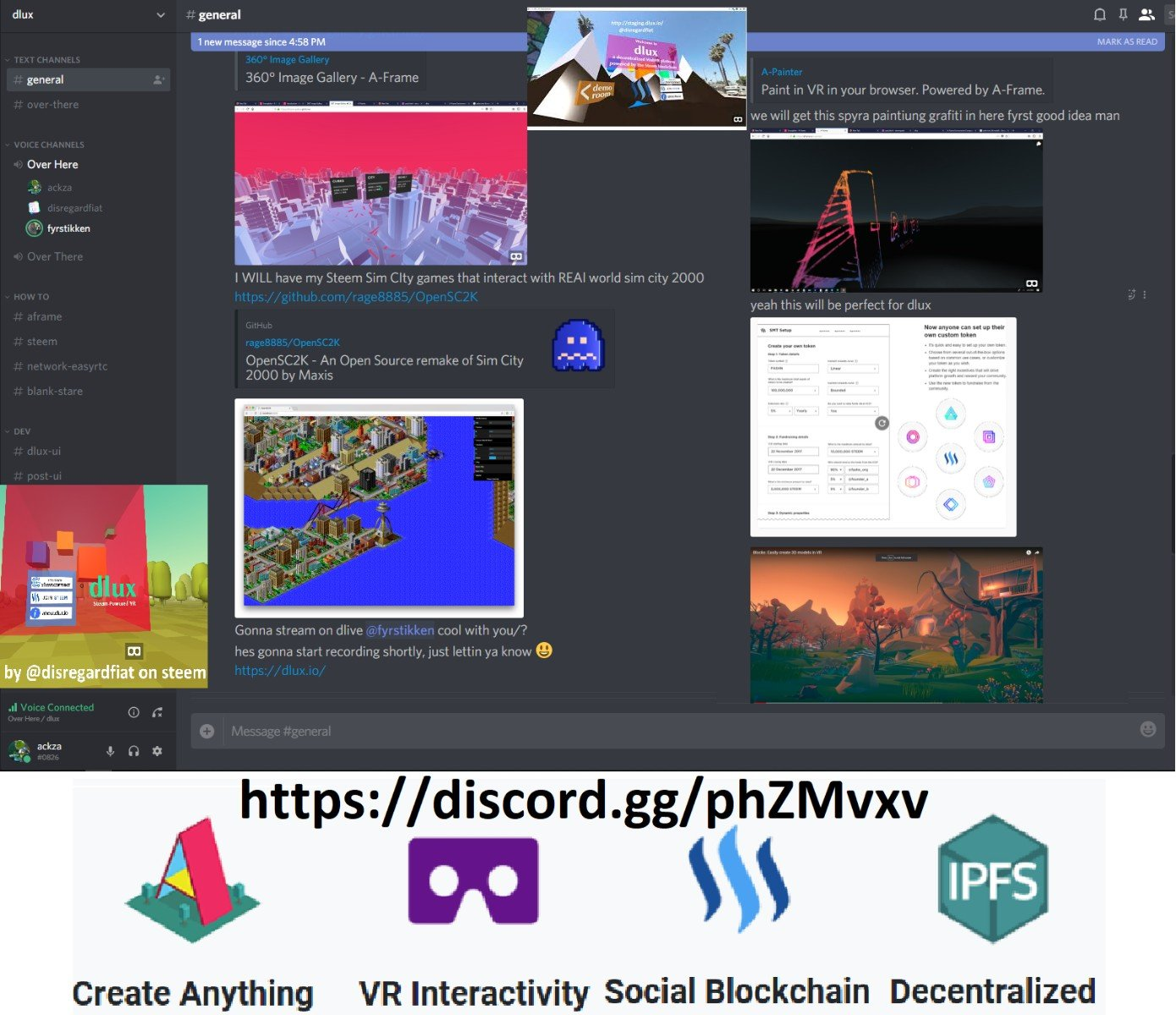Click the fyrstikken name in voice channel
The image size is (1176, 1015).
tap(69, 228)
